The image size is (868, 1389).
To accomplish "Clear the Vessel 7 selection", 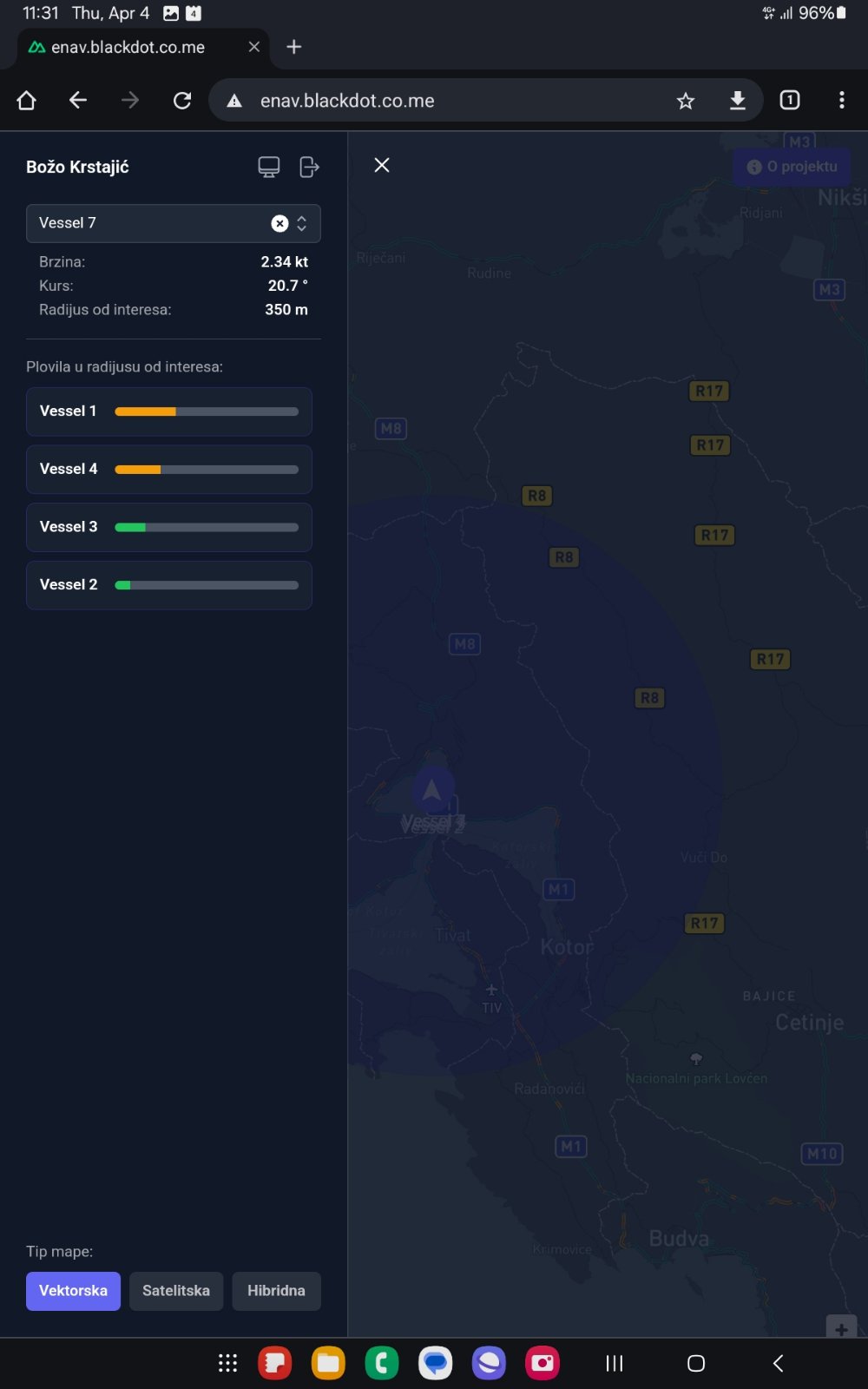I will (x=279, y=223).
